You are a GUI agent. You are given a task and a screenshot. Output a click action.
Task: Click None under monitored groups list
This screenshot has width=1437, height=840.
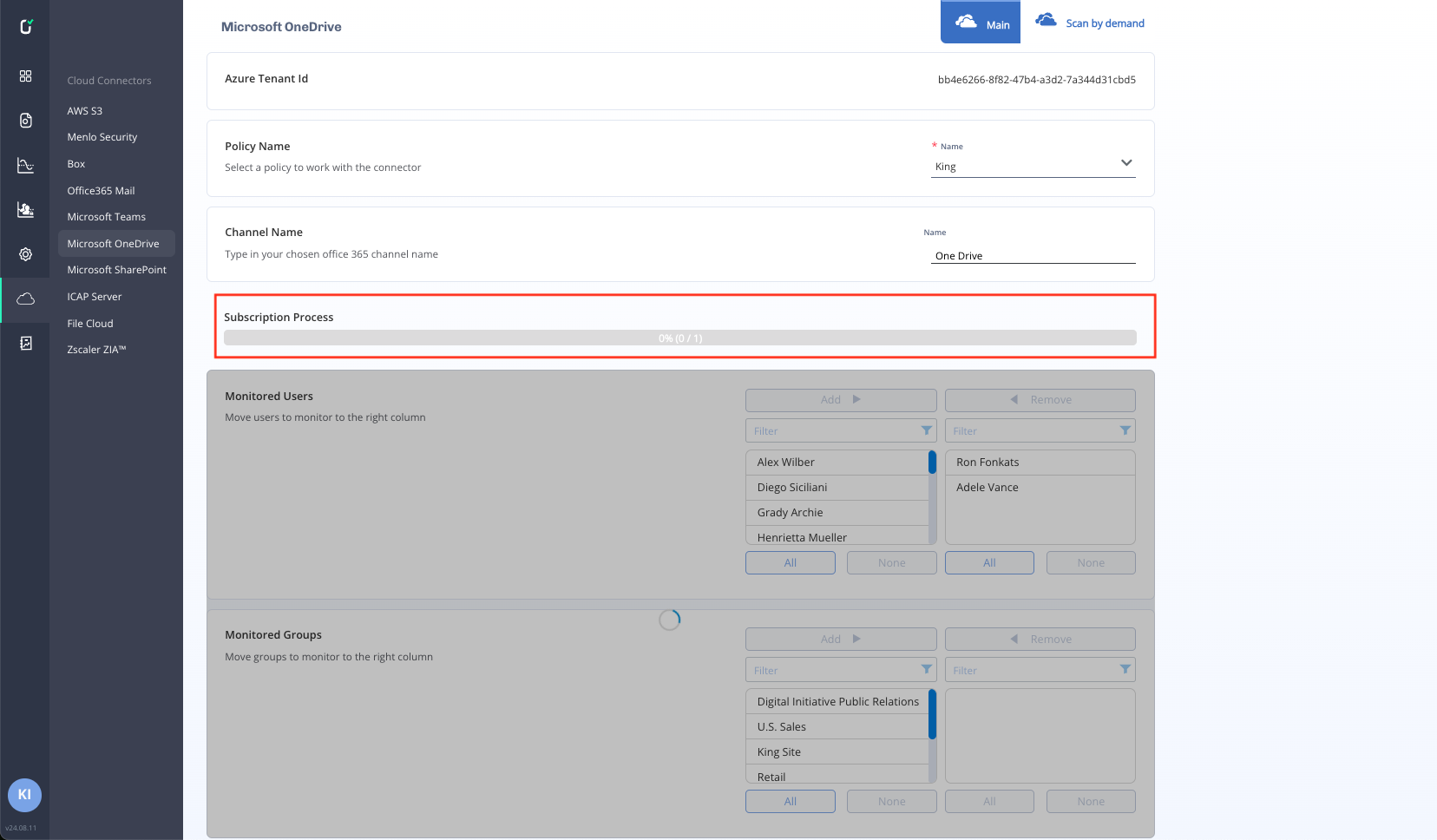(x=1091, y=802)
